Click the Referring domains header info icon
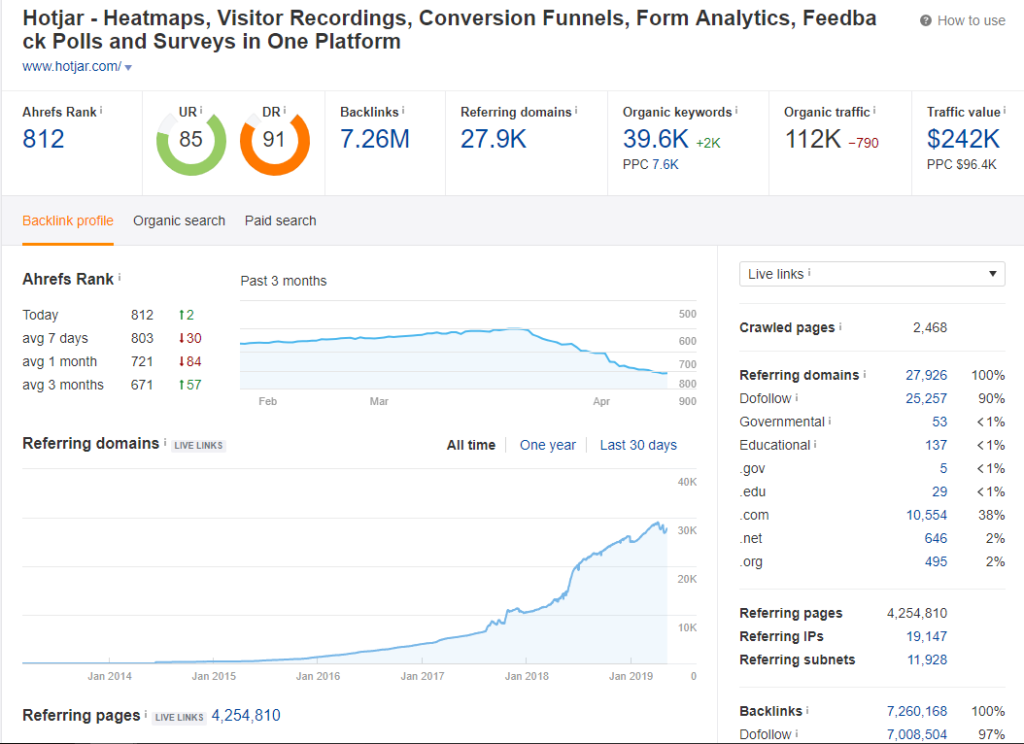The width and height of the screenshot is (1024, 744). pos(575,111)
